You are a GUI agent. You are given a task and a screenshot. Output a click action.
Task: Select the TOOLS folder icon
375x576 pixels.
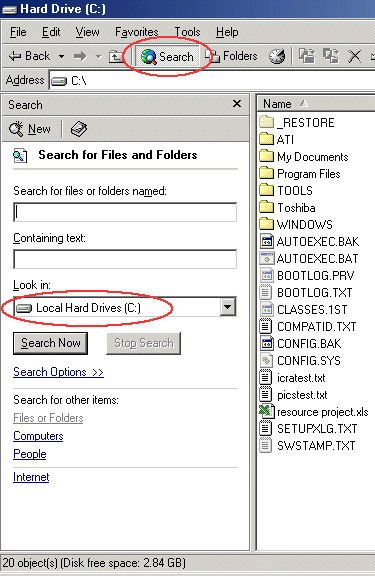[266, 190]
